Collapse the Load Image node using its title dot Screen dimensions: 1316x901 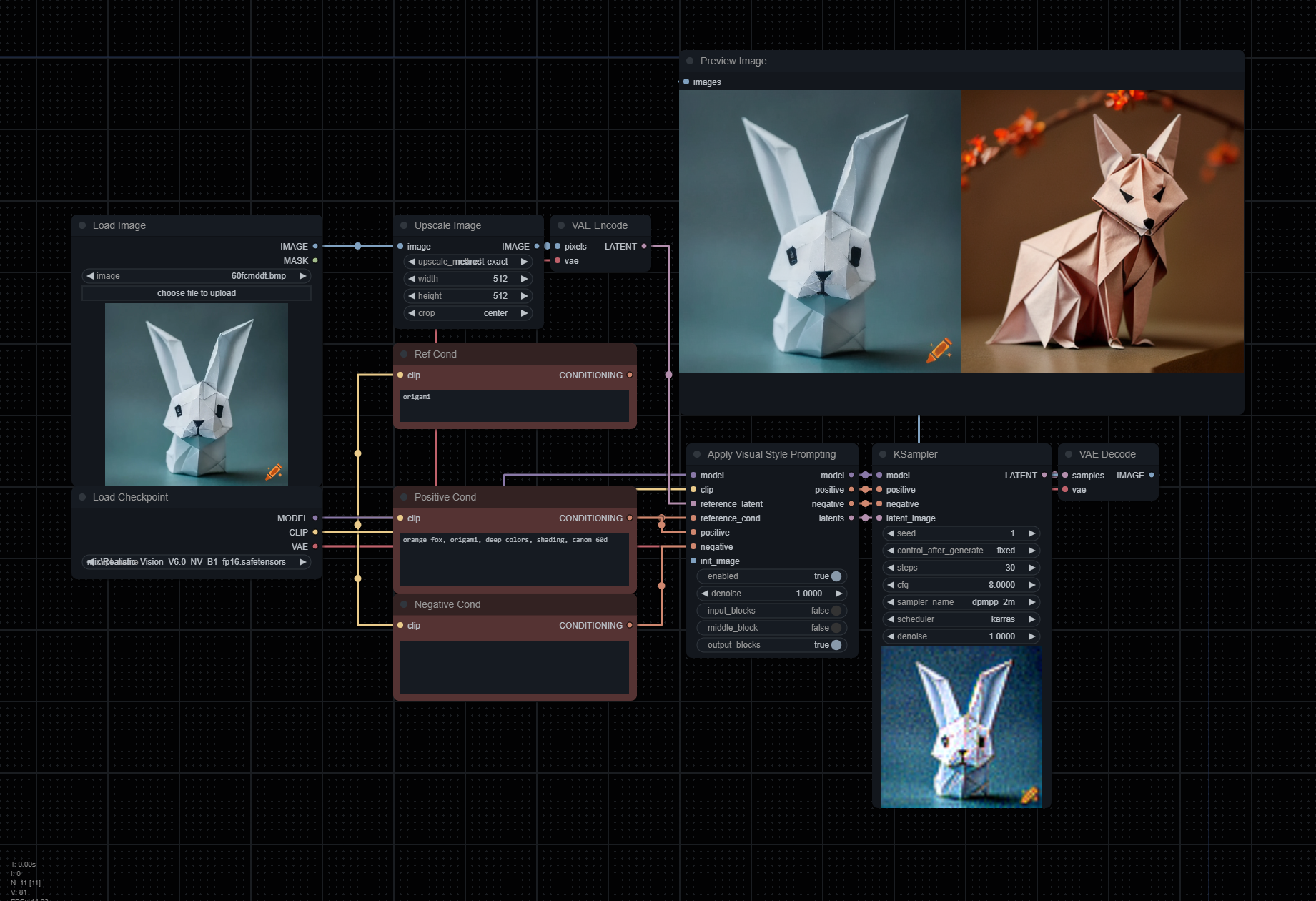pyautogui.click(x=82, y=225)
